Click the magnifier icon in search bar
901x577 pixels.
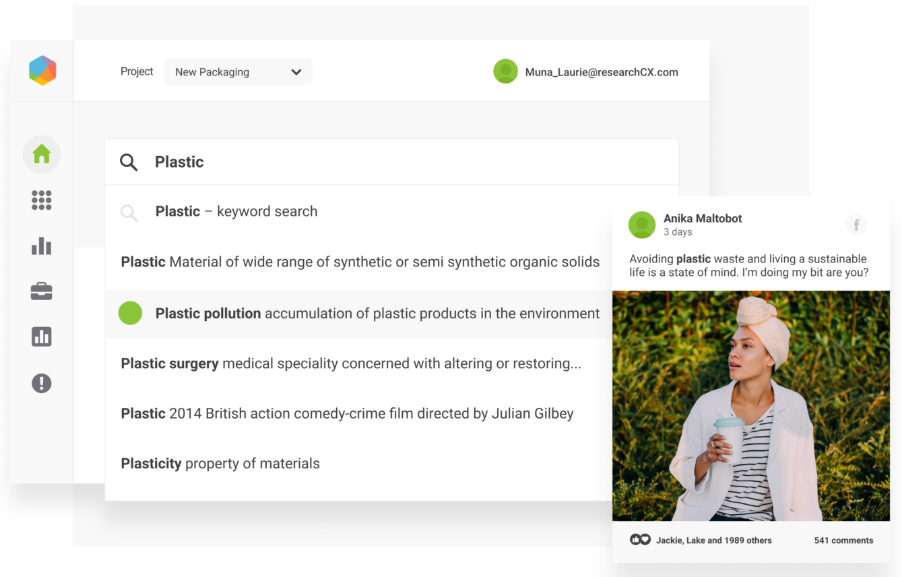coord(129,162)
